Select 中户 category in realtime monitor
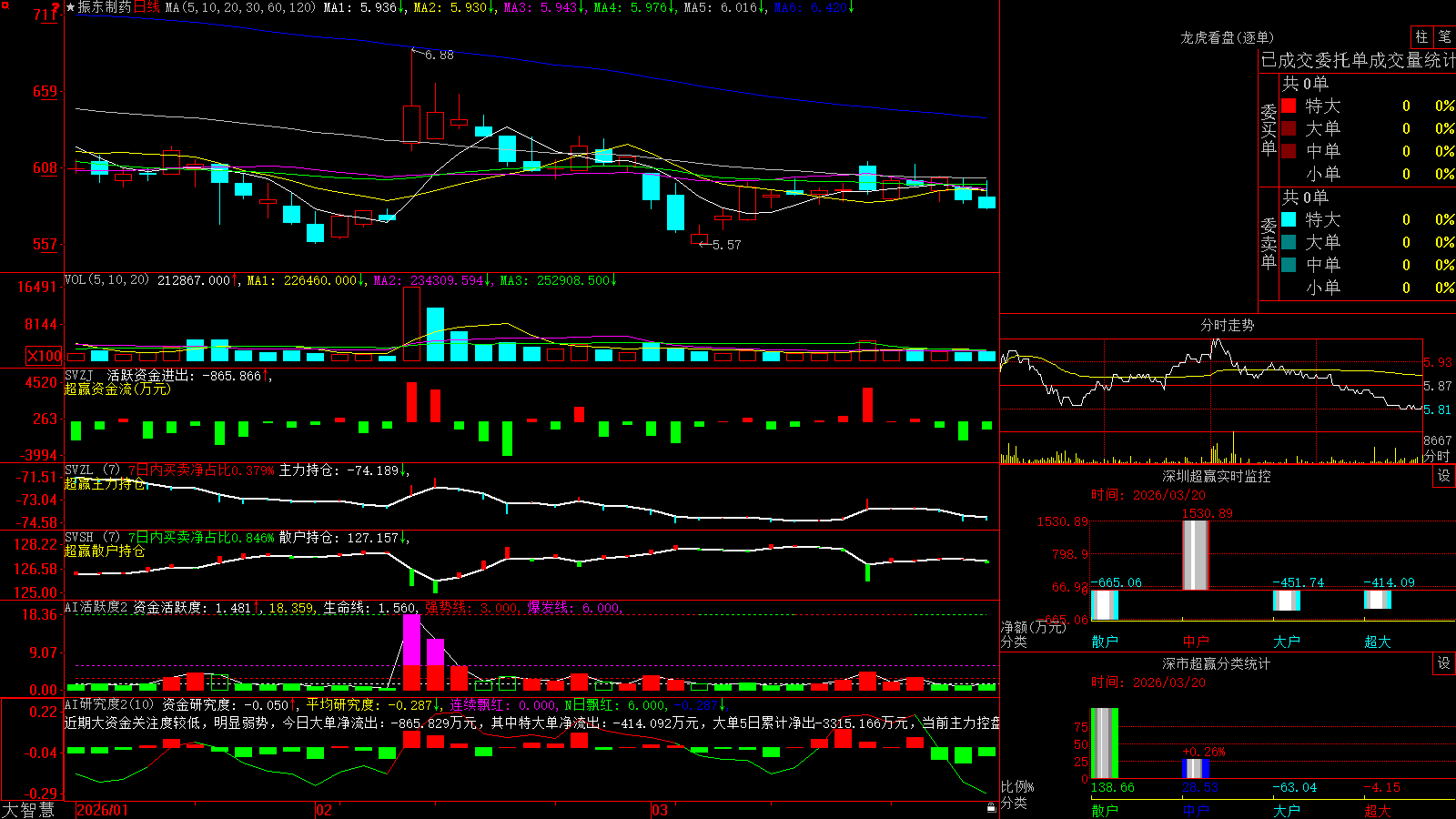This screenshot has height=819, width=1456. [1196, 642]
